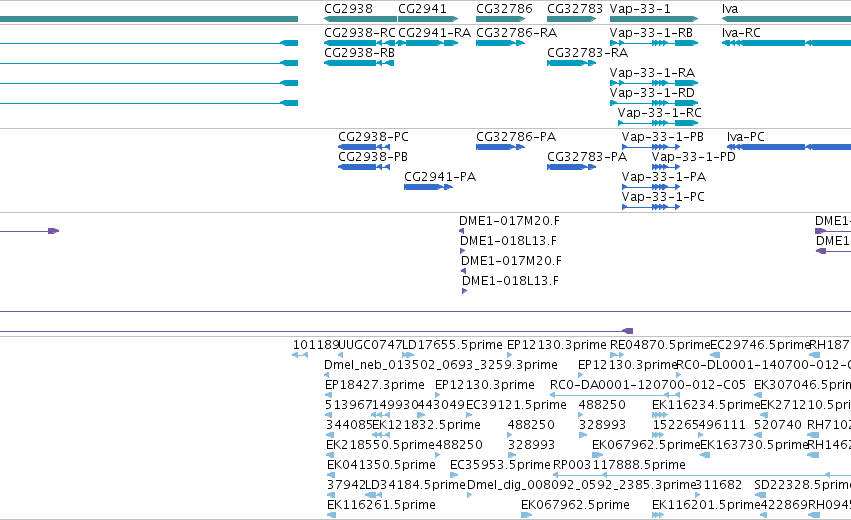This screenshot has height=520, width=851.
Task: Click the EK116201.5prime label
Action: [706, 505]
